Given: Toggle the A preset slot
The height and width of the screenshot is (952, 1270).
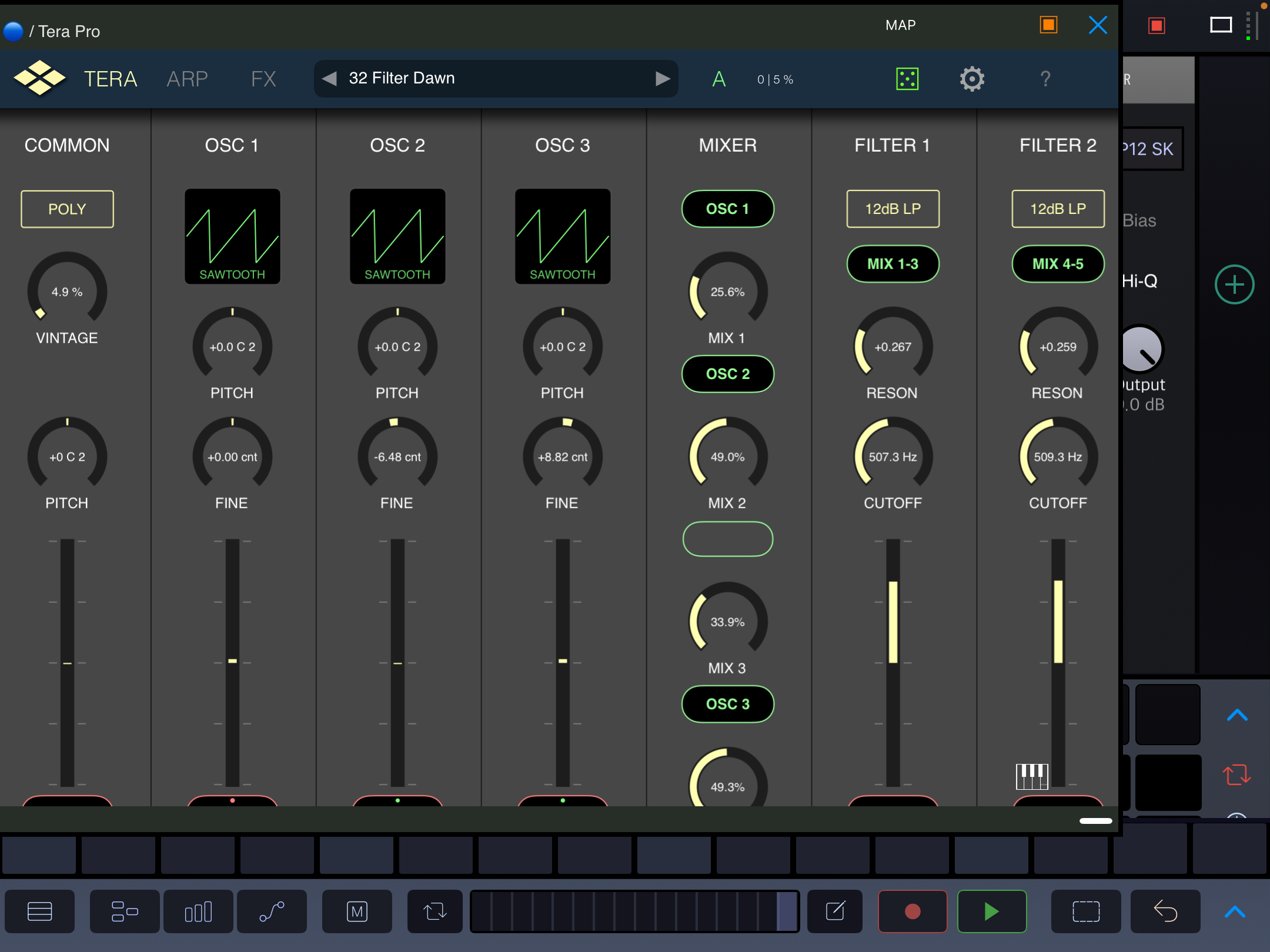Looking at the screenshot, I should click(718, 79).
